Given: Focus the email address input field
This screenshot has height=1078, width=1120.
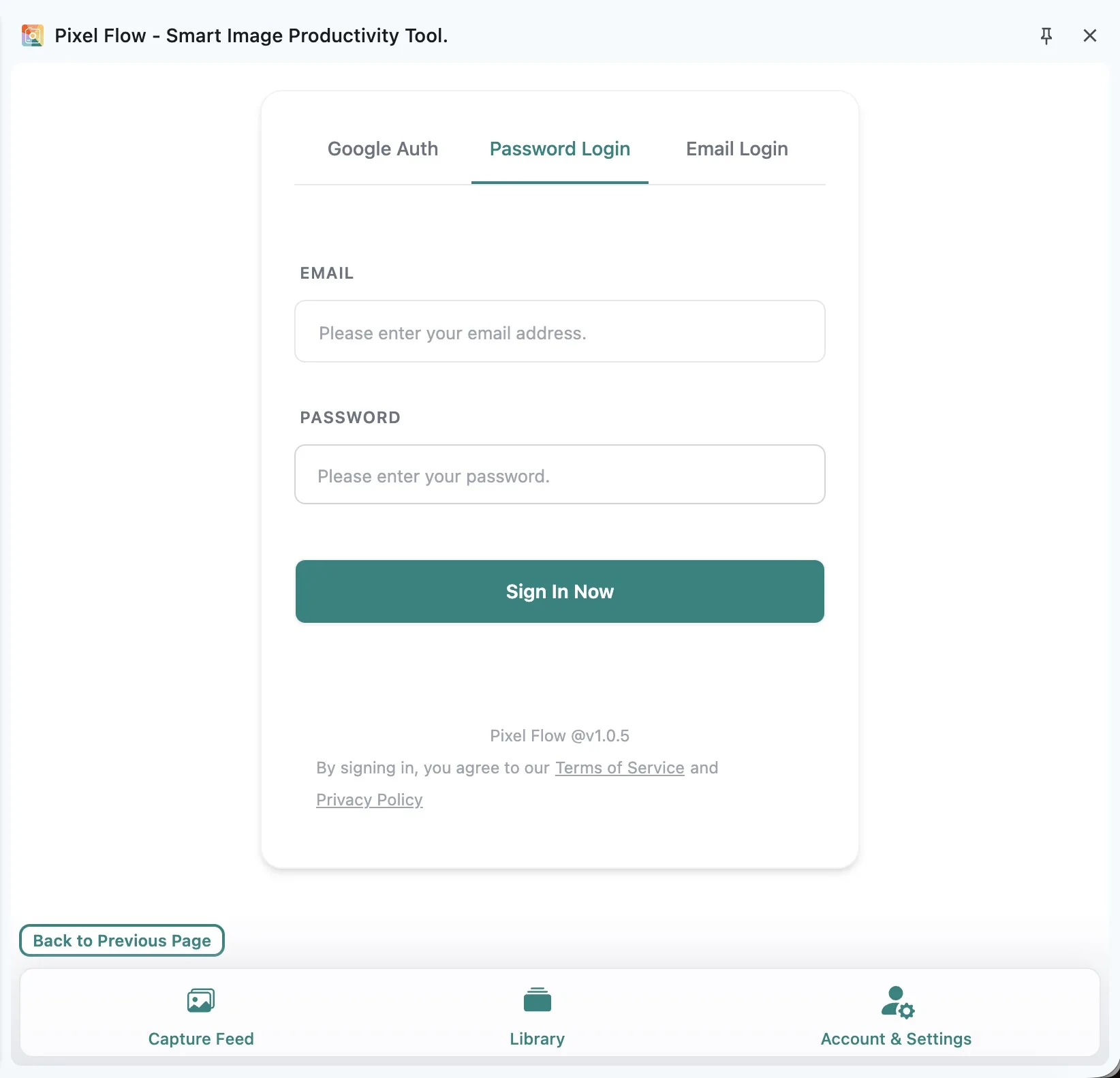Looking at the screenshot, I should pos(560,331).
